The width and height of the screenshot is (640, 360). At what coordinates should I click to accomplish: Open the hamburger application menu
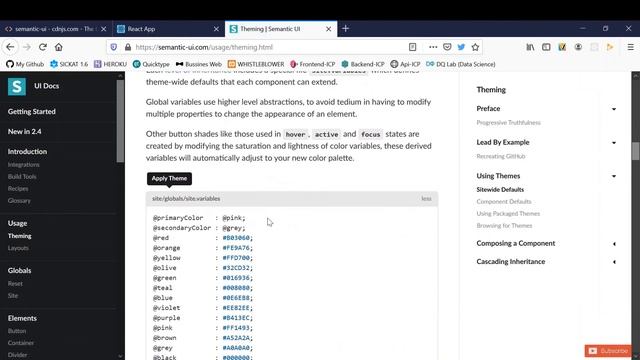631,47
